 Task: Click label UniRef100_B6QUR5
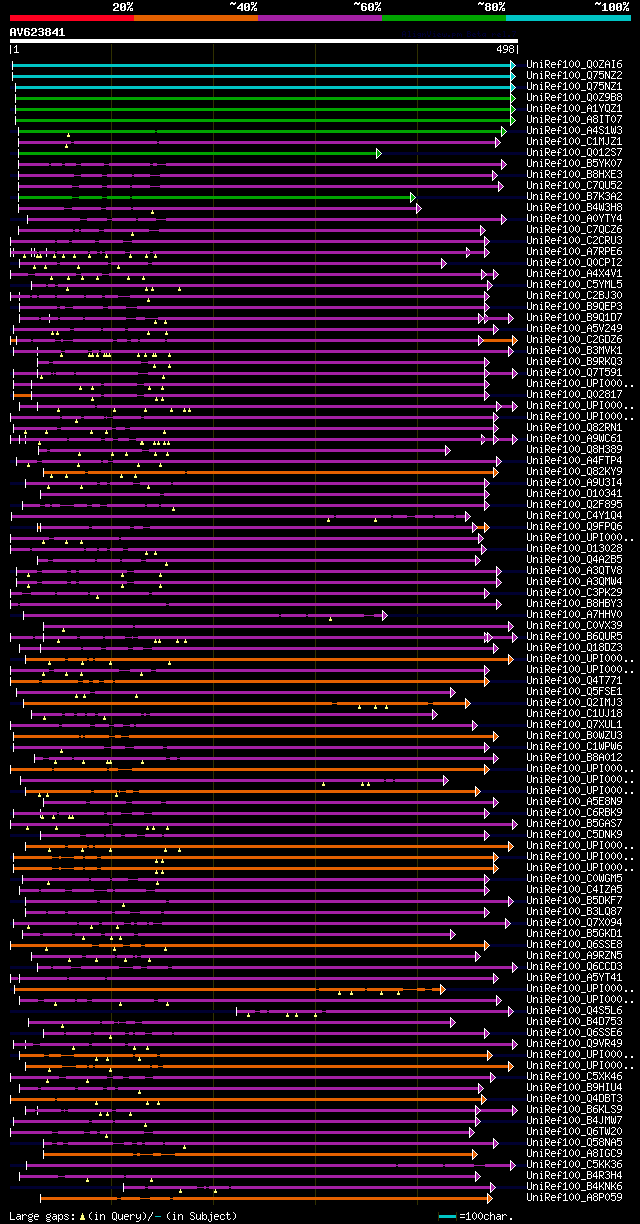click(x=574, y=636)
